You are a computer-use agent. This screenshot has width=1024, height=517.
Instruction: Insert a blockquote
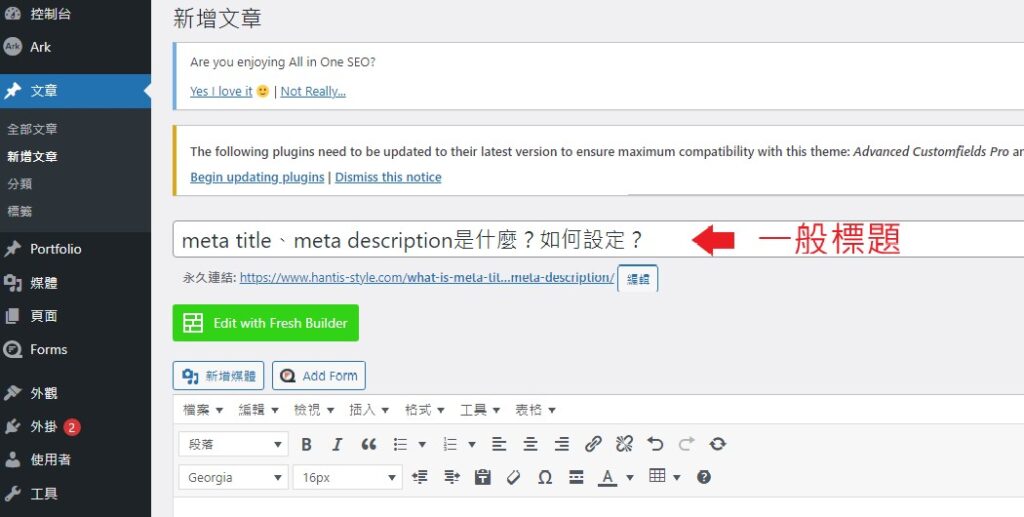pyautogui.click(x=369, y=445)
